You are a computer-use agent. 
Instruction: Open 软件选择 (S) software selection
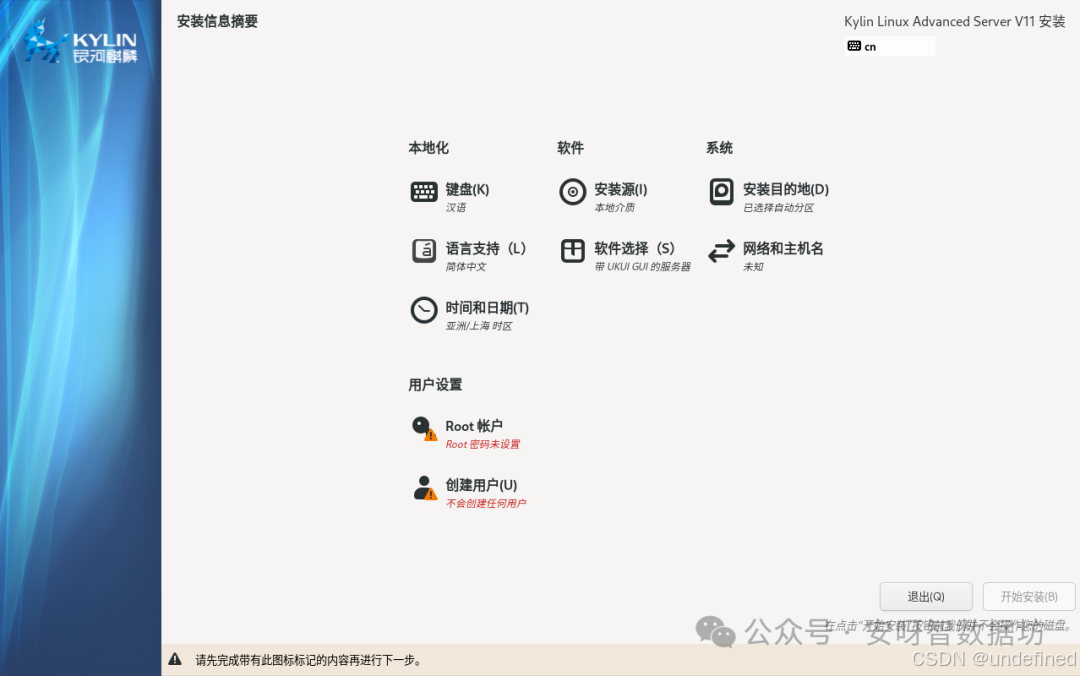click(634, 249)
